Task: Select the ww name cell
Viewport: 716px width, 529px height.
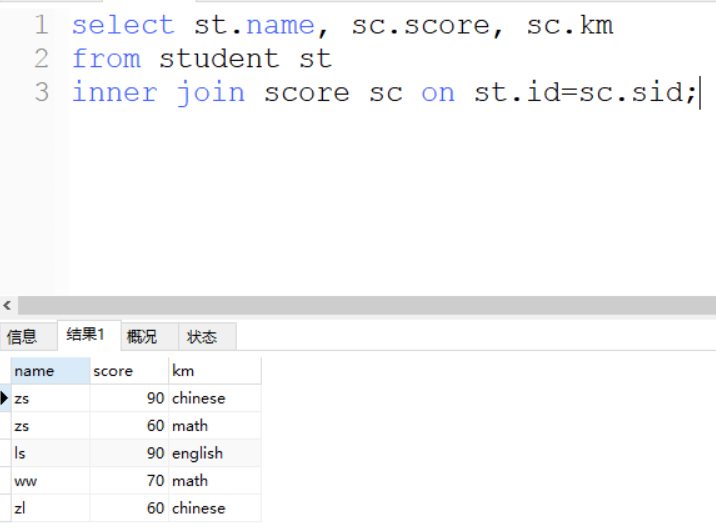Action: 50,481
